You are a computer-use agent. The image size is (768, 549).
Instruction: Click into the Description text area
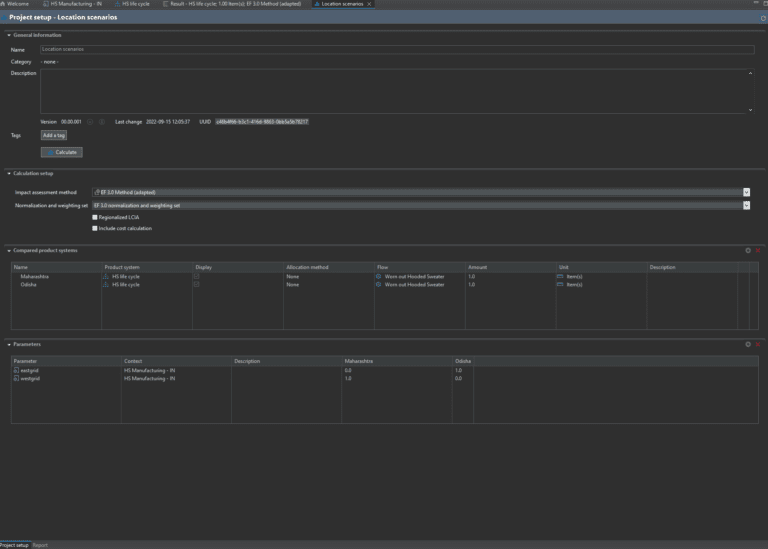pyautogui.click(x=395, y=90)
